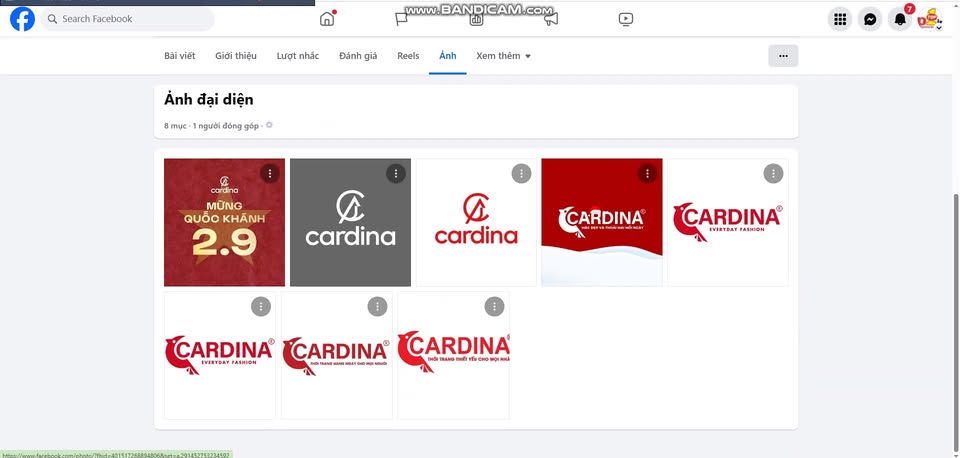Open the page's three-dot more menu
This screenshot has width=960, height=458.
783,56
